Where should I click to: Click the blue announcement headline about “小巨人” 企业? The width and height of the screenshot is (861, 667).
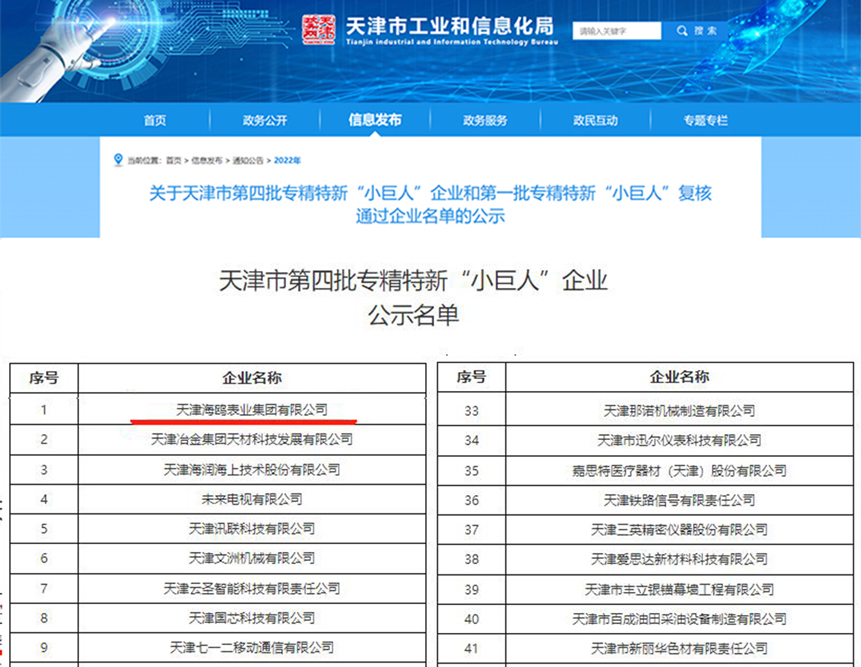pyautogui.click(x=430, y=204)
